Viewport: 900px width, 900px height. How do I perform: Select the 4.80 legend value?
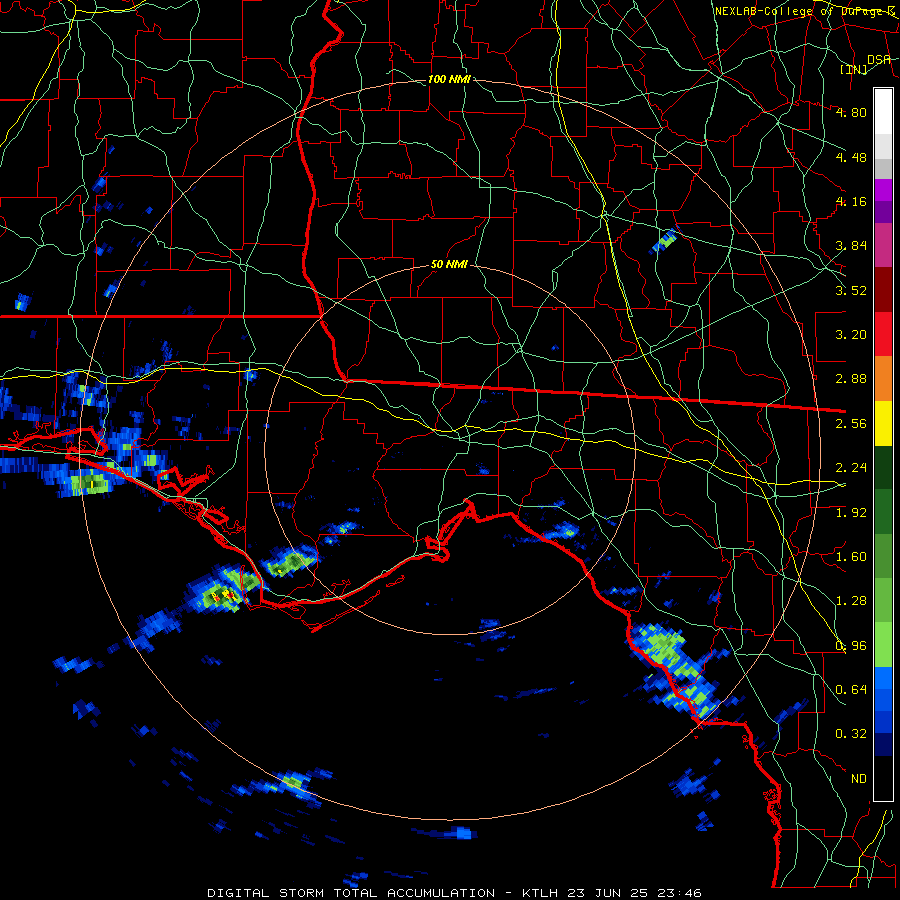(851, 112)
